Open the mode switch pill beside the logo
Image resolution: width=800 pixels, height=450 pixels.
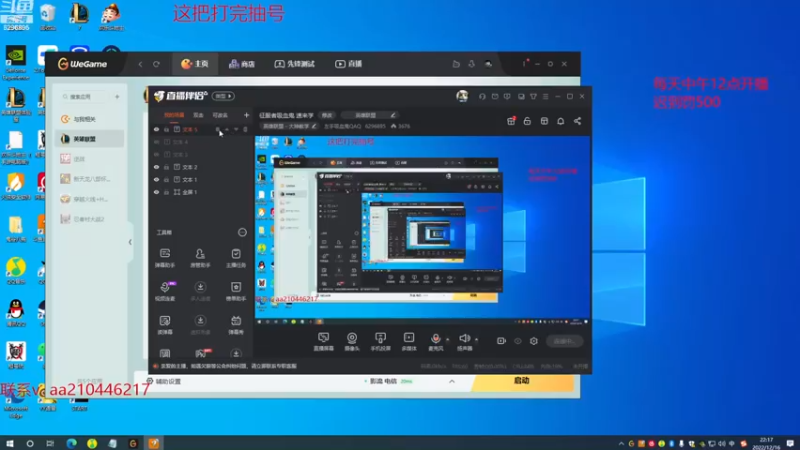223,96
